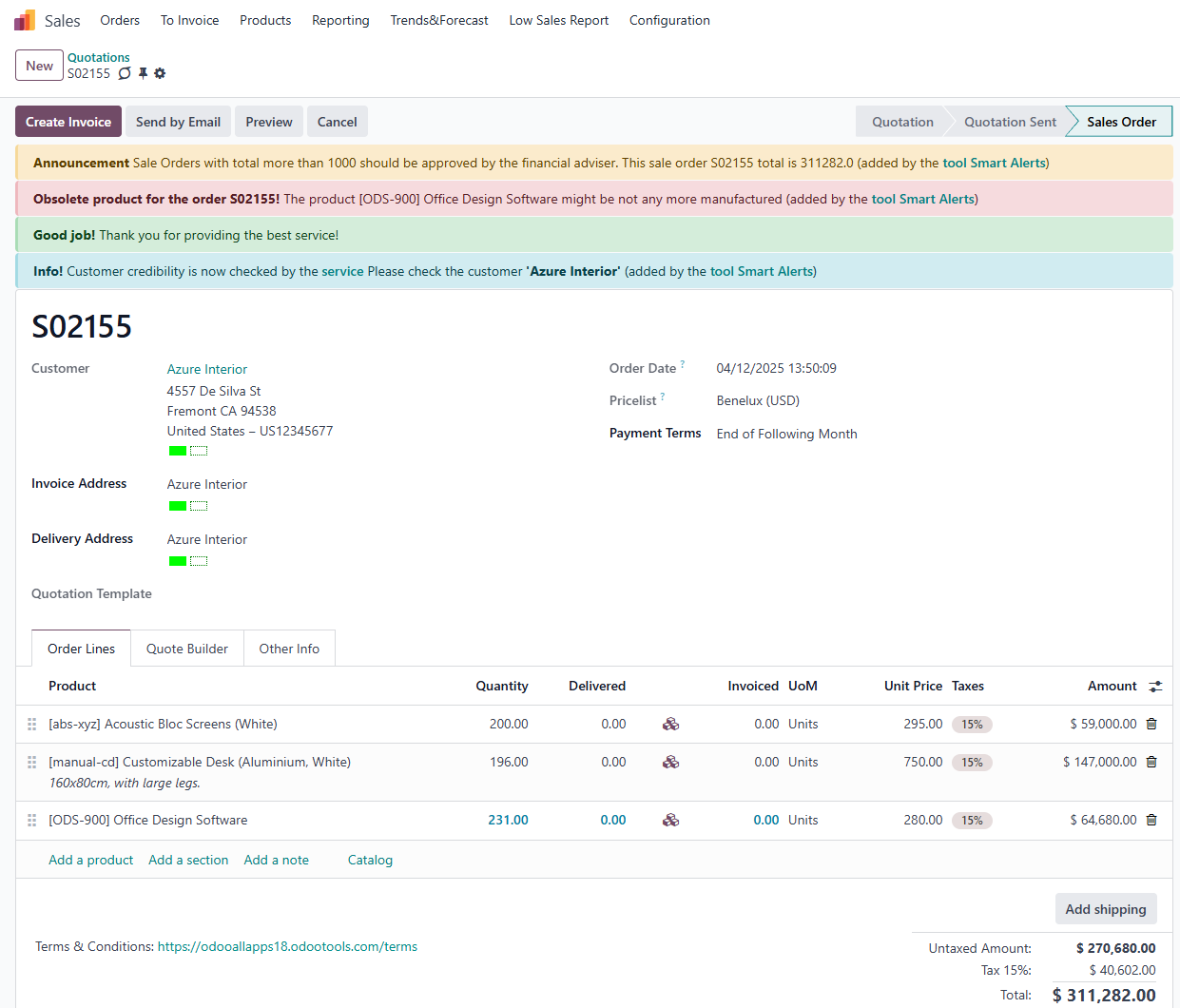This screenshot has height=1008, width=1180.
Task: Click quantity 200.00 of Acoustic Bloc Screens
Action: [509, 724]
